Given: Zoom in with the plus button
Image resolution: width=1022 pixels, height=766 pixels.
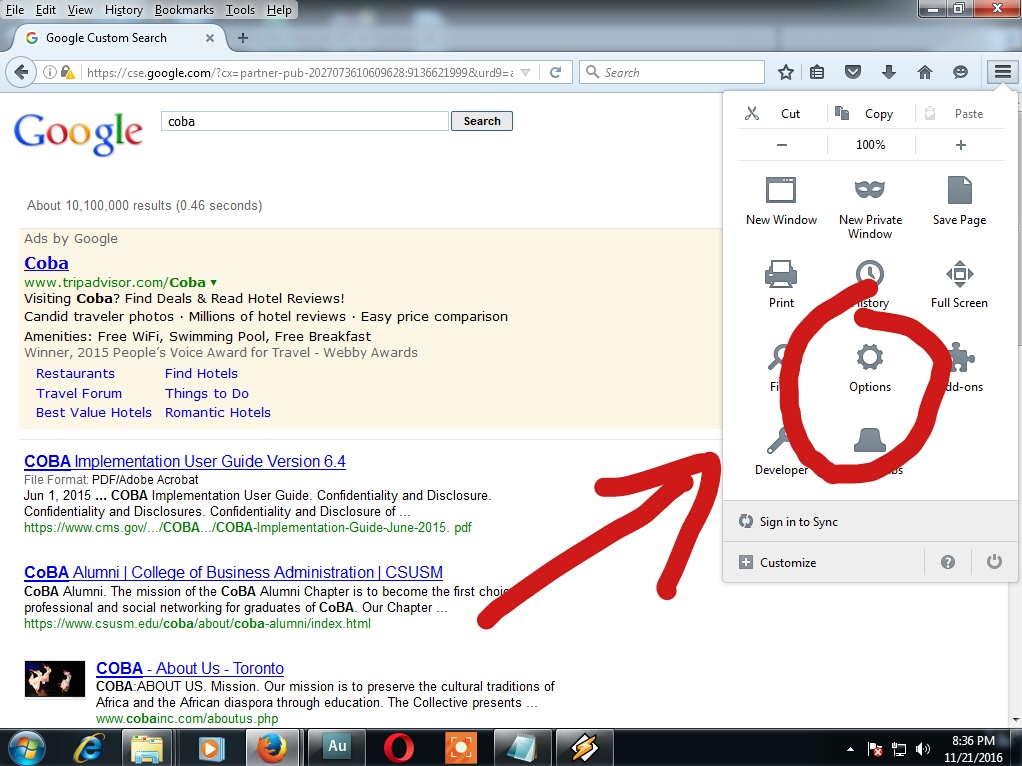Looking at the screenshot, I should pos(960,145).
